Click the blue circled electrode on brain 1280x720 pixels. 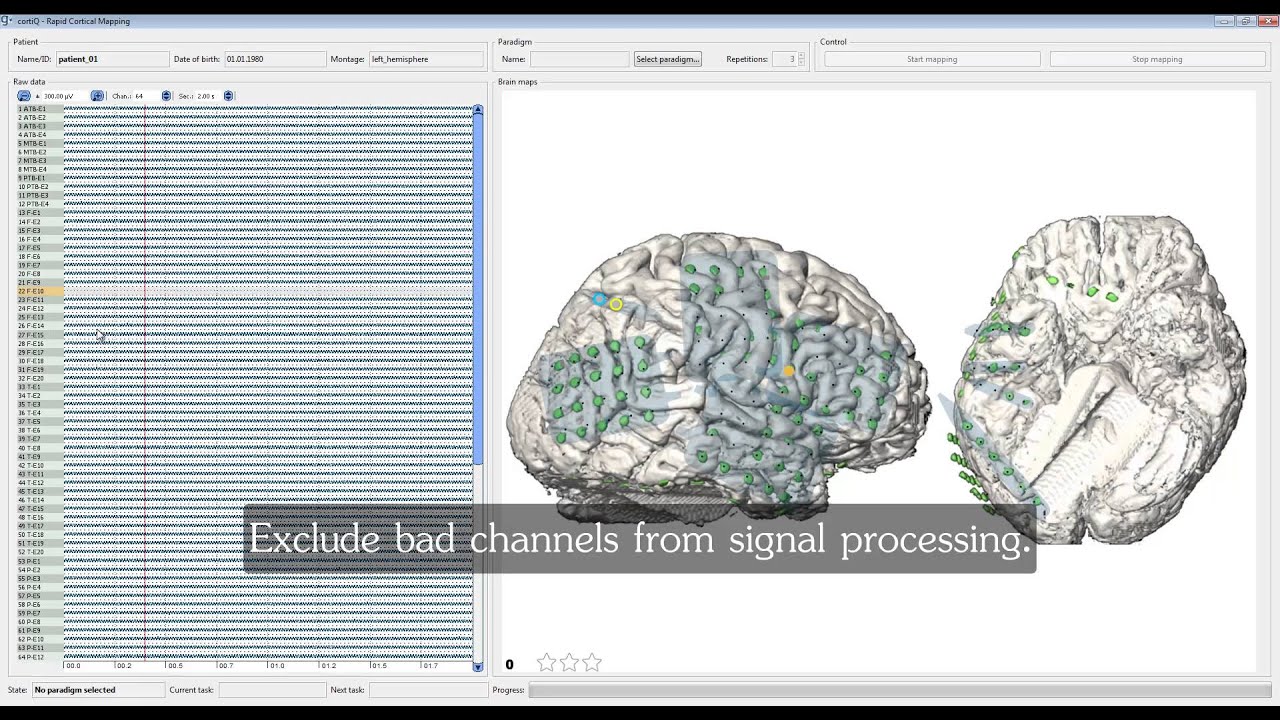click(600, 299)
